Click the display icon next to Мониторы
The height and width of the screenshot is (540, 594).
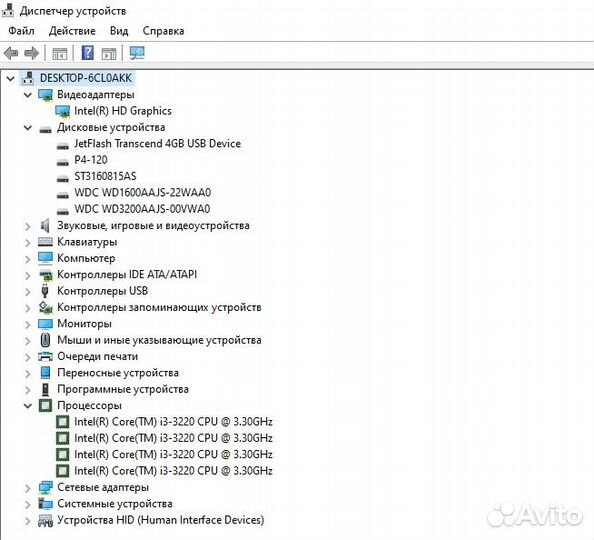tap(45, 324)
